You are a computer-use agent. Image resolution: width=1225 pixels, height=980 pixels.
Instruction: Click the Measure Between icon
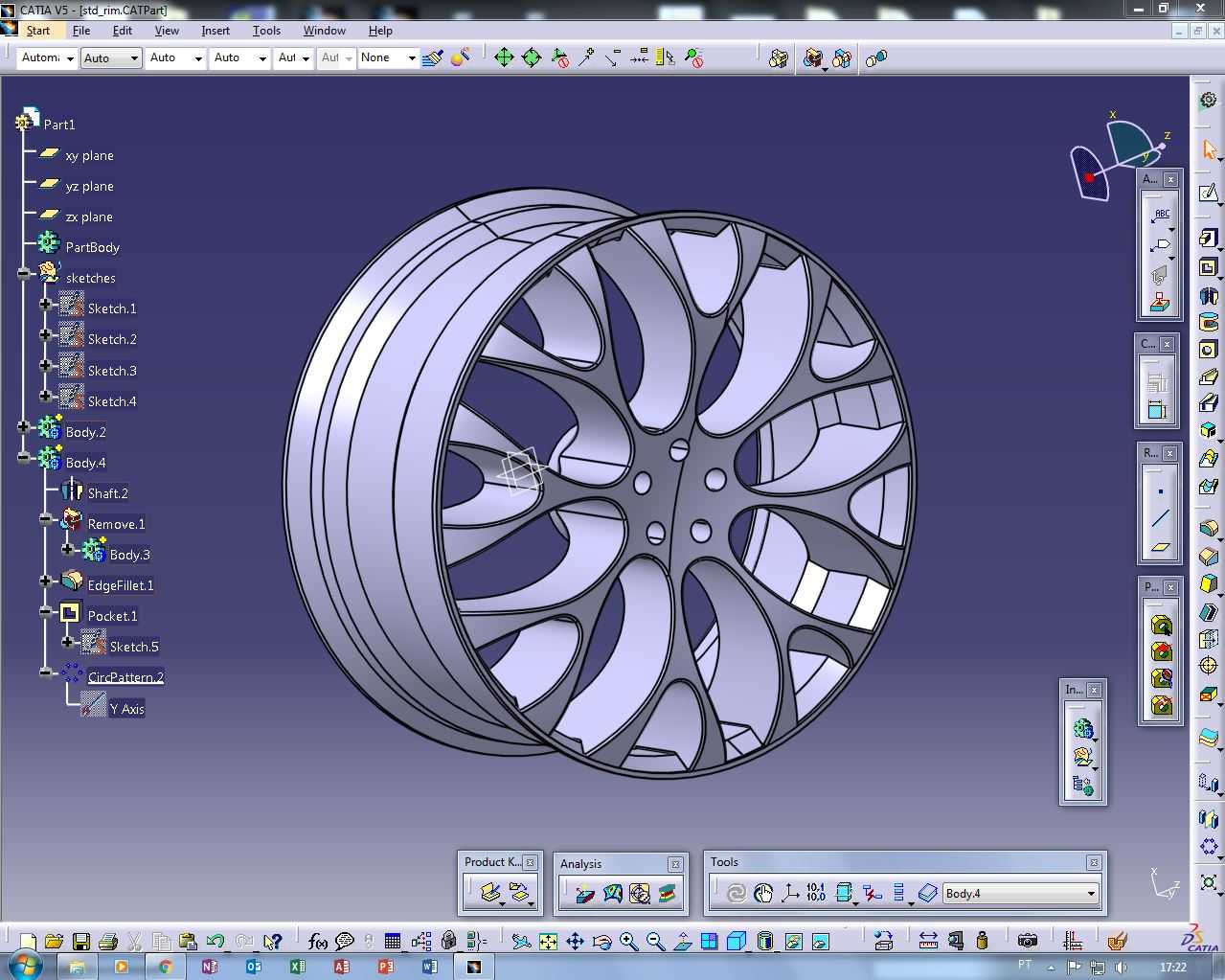(928, 941)
